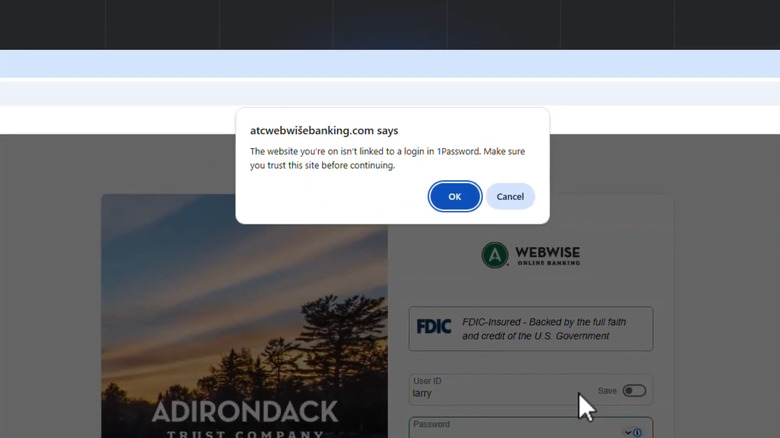Expand the chevron beside the 1Password icon
This screenshot has width=780, height=438.
click(x=628, y=433)
